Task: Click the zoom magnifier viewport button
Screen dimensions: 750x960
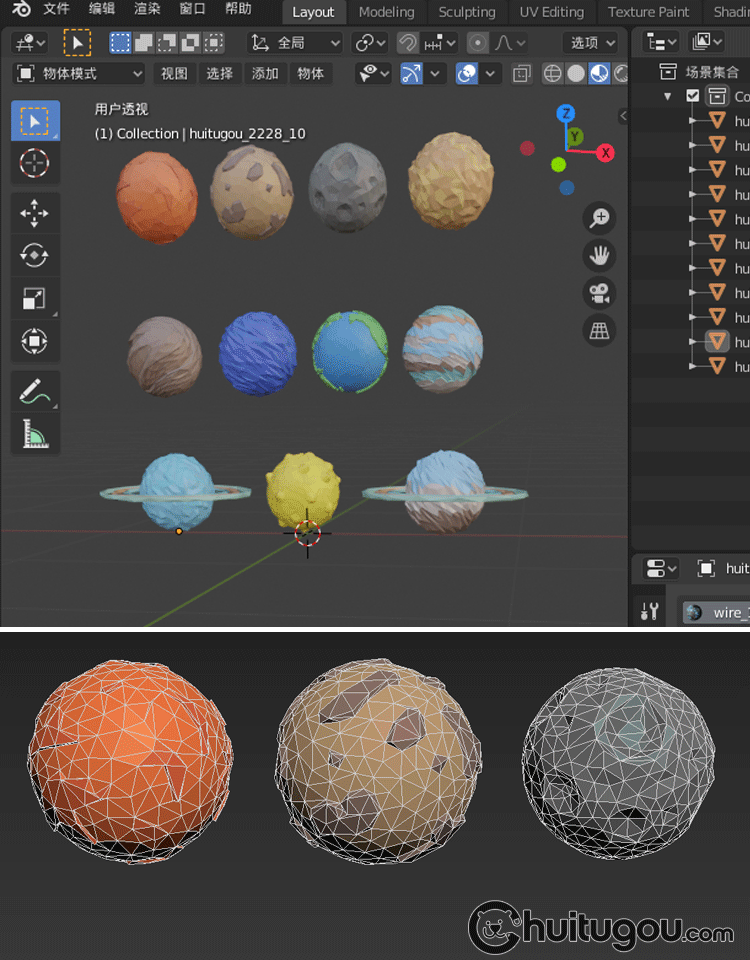Action: [599, 218]
